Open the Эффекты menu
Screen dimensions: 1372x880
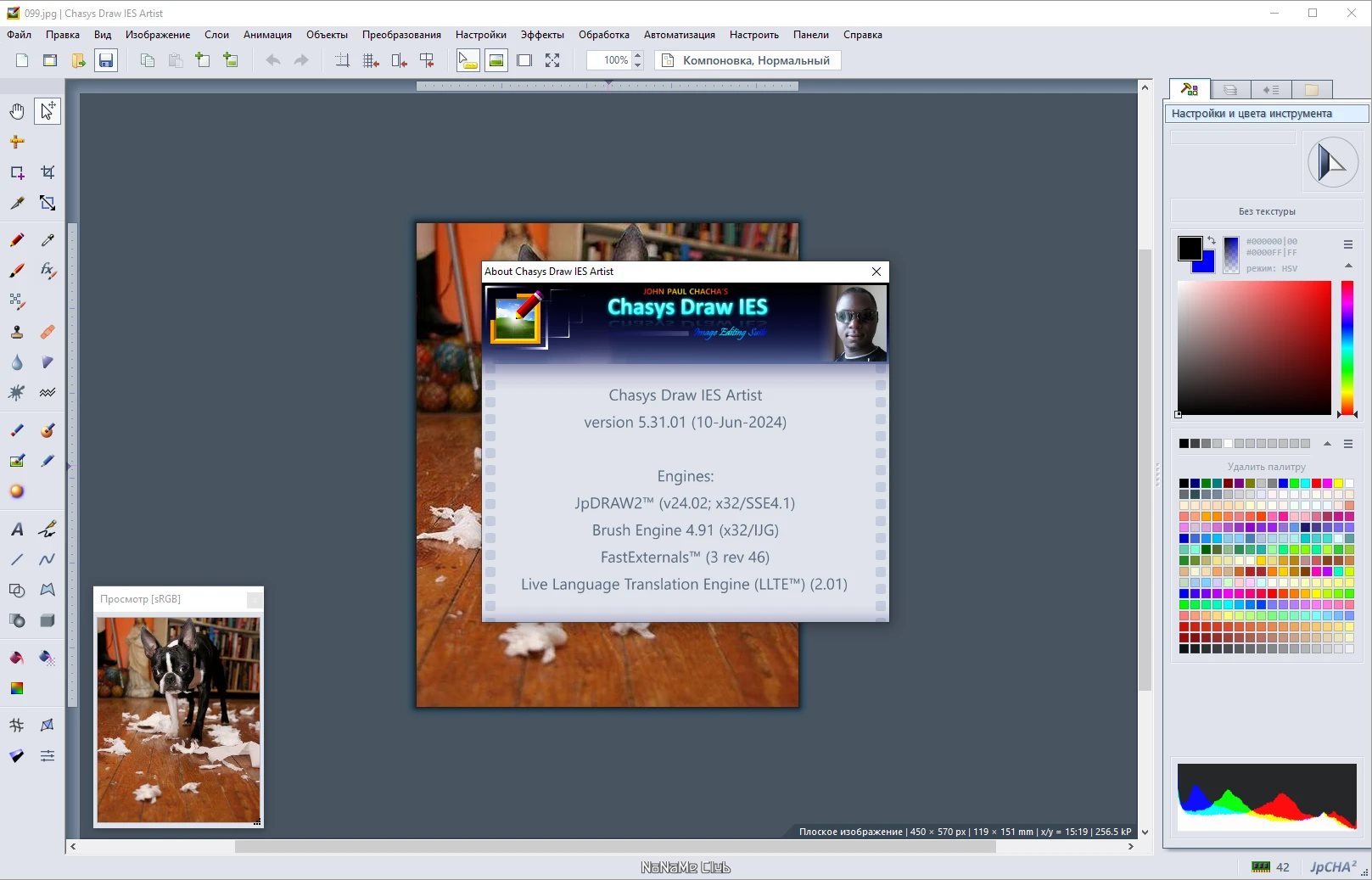click(542, 35)
